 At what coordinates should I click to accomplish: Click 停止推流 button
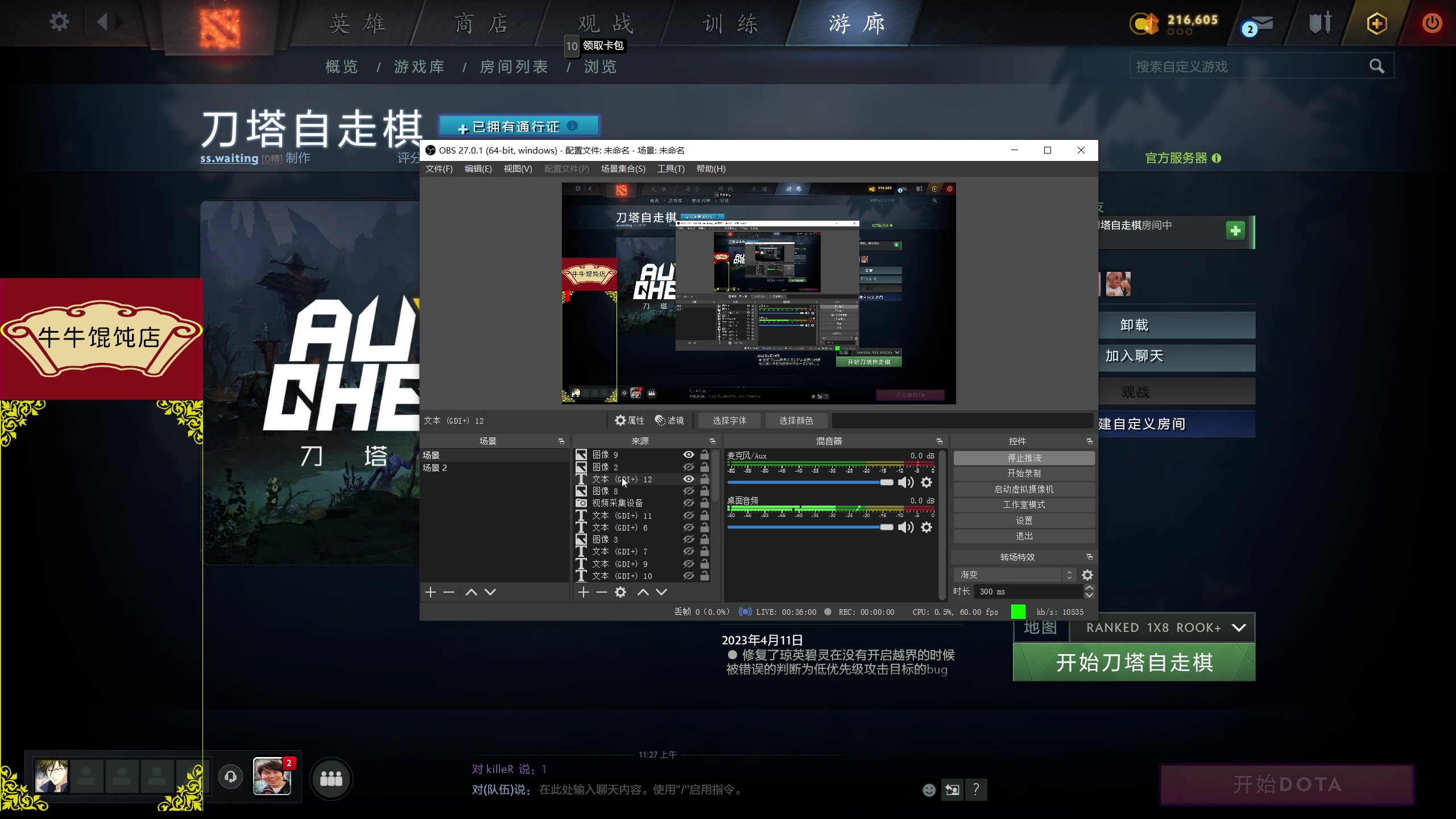tap(1024, 458)
